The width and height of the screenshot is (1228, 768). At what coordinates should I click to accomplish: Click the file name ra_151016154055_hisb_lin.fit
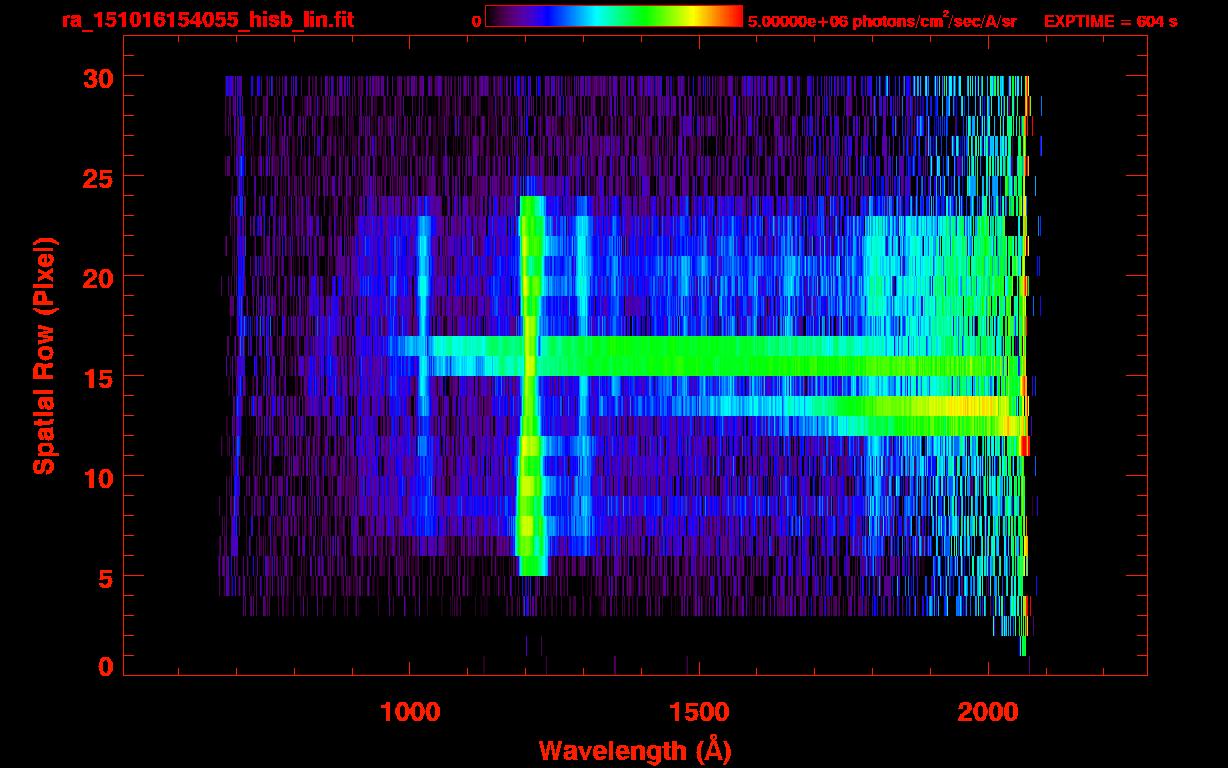(206, 20)
